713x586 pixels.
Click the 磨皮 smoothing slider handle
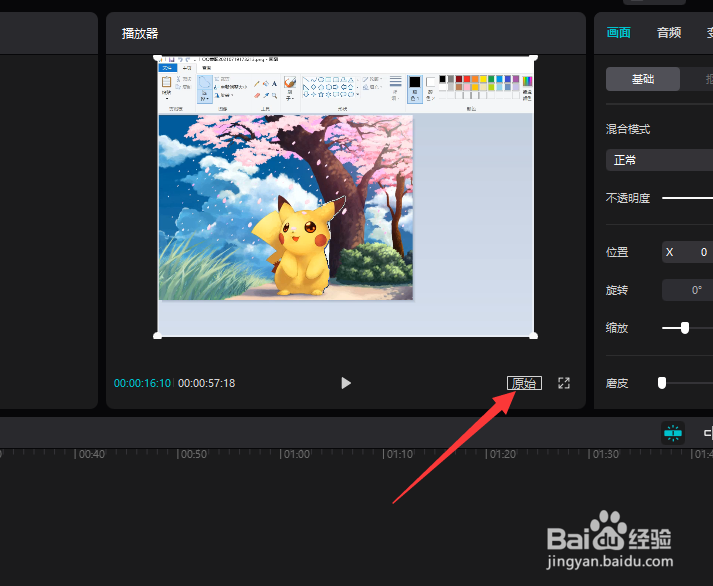662,383
